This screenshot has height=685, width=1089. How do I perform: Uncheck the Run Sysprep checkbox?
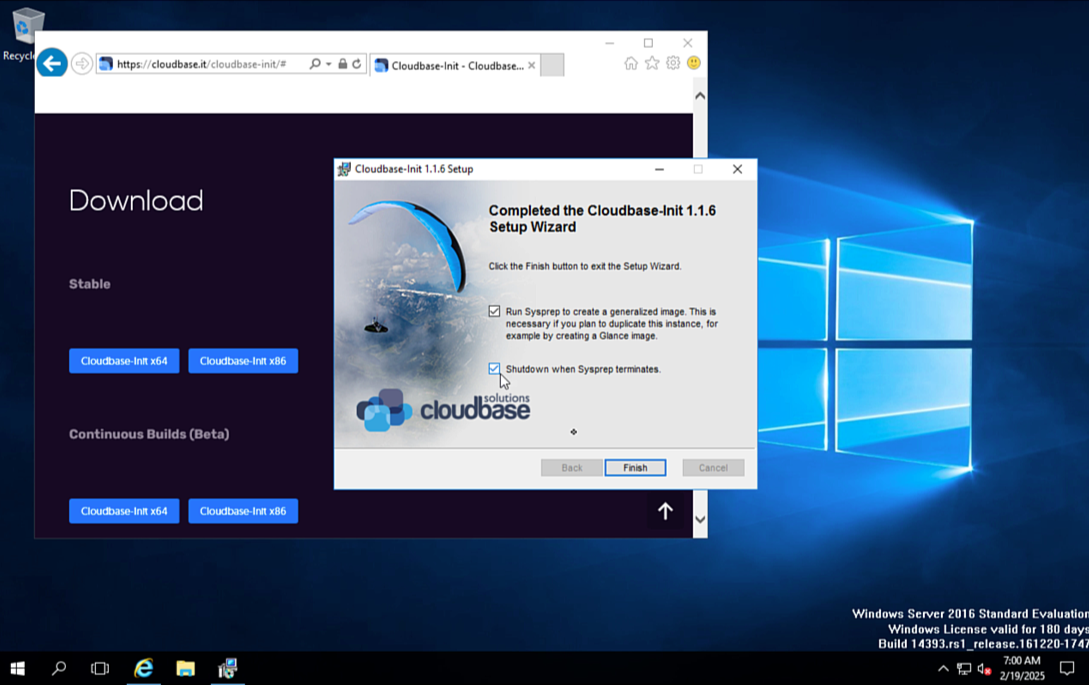(494, 311)
